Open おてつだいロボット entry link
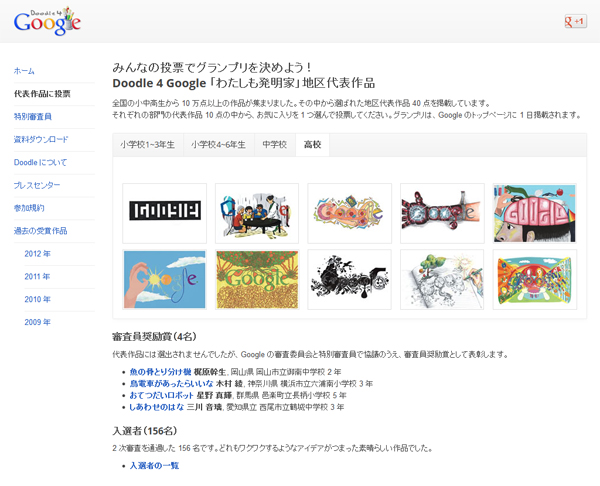Viewport: 600px width, 486px height. [x=161, y=395]
